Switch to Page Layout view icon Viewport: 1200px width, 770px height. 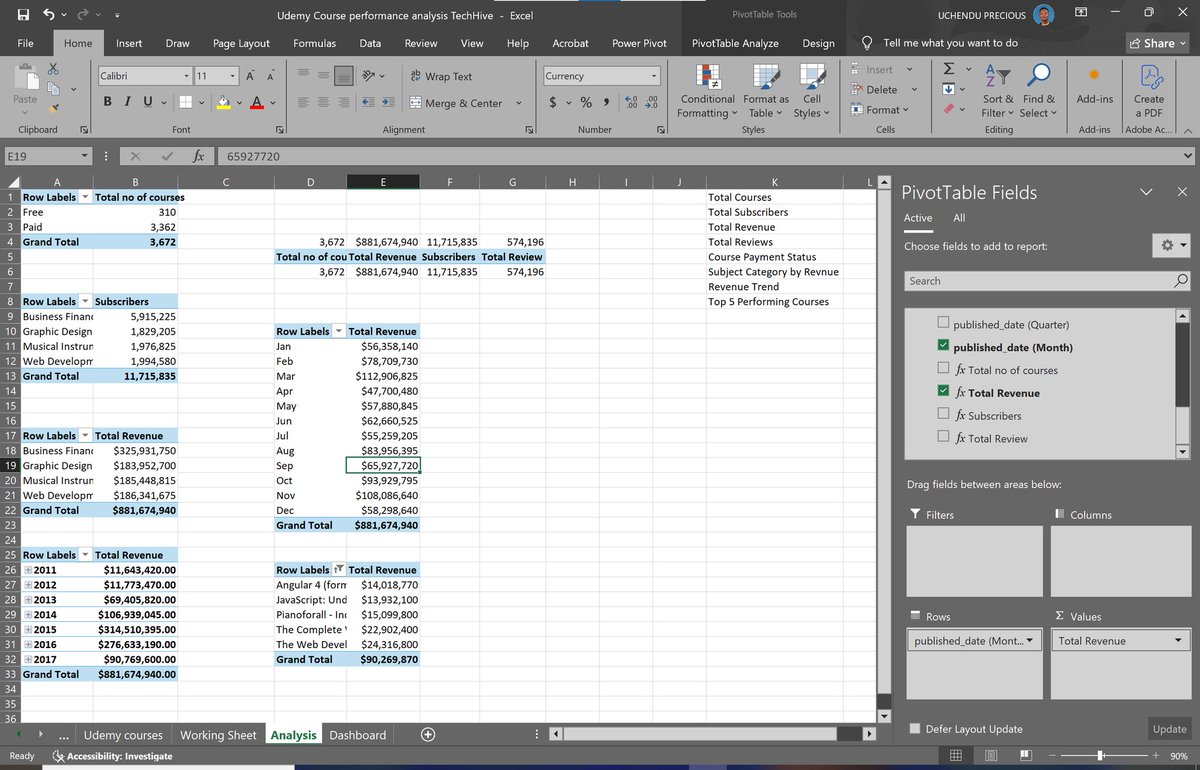click(991, 756)
